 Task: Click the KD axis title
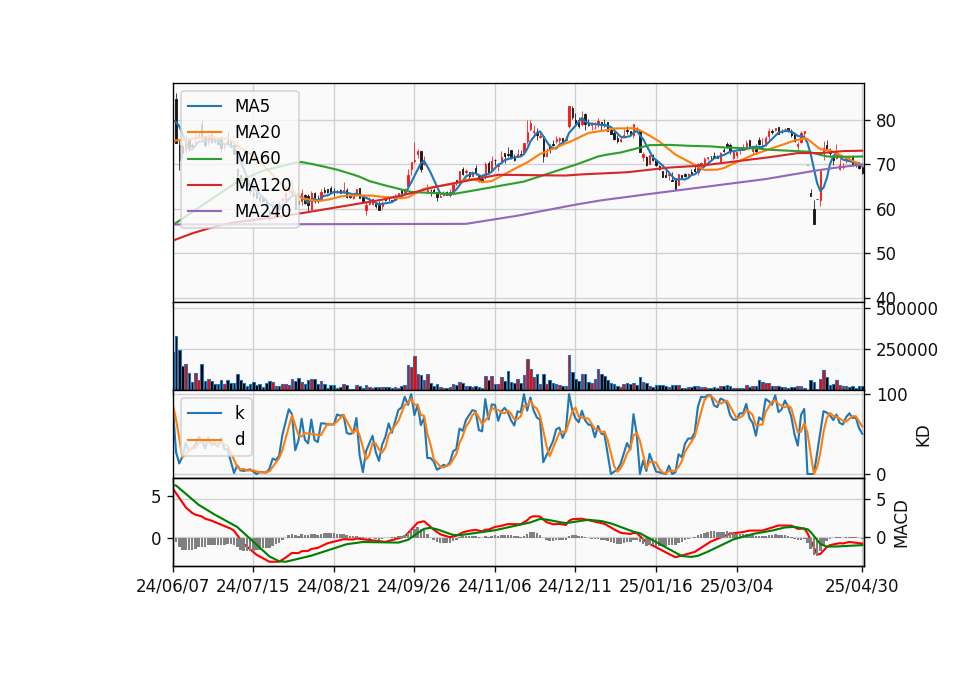coord(923,437)
